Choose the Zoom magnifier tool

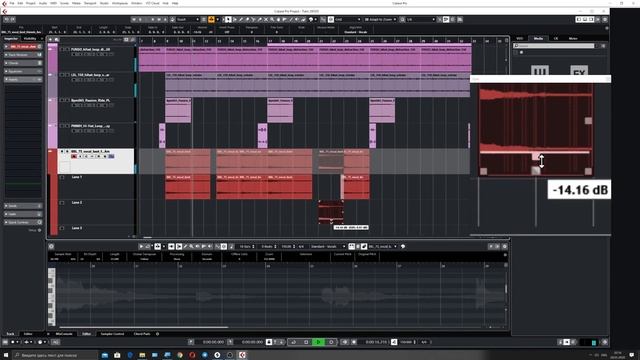[x=272, y=19]
